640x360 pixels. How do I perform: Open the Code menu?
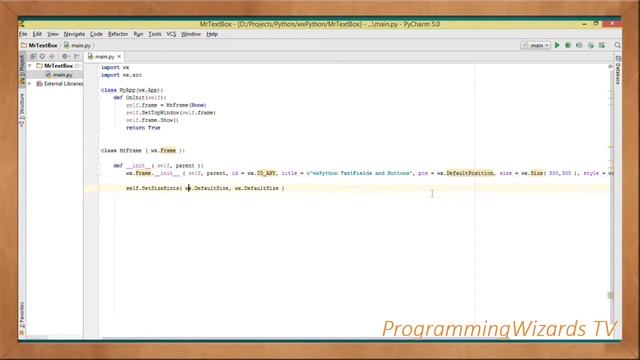coord(96,34)
